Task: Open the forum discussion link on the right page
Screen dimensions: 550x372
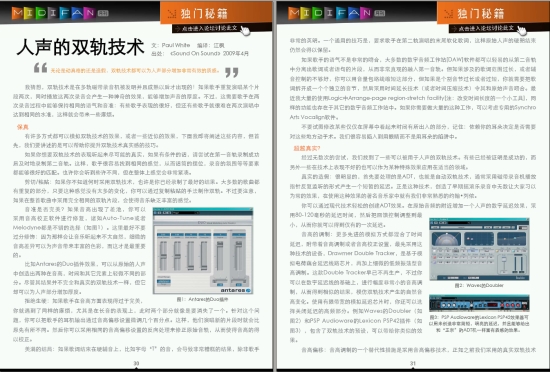Action: pos(484,28)
